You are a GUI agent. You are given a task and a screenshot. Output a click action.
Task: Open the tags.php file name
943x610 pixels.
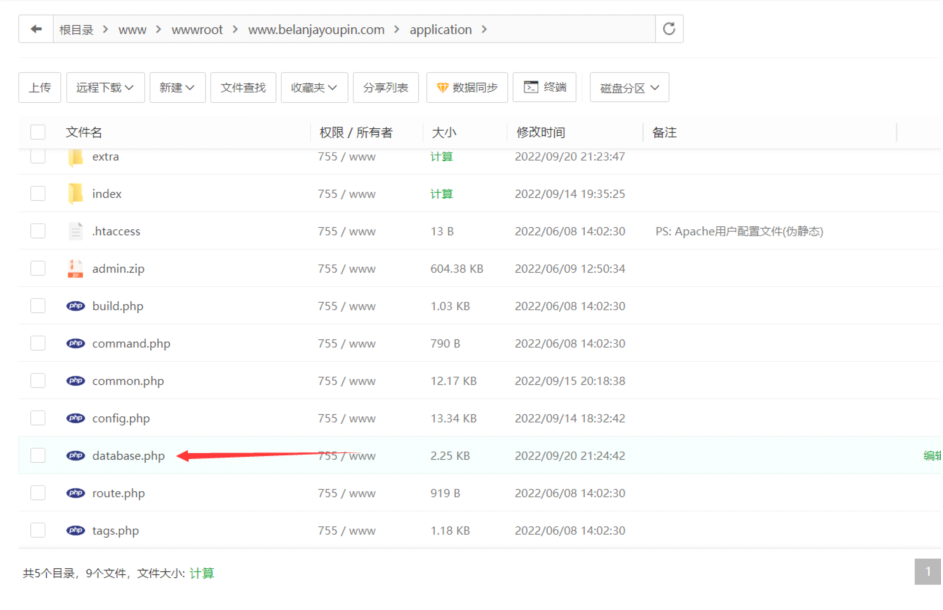pos(115,531)
